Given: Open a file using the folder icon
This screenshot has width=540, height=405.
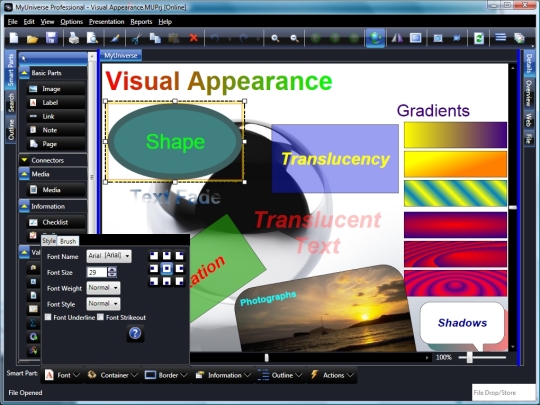Looking at the screenshot, I should (x=32, y=38).
